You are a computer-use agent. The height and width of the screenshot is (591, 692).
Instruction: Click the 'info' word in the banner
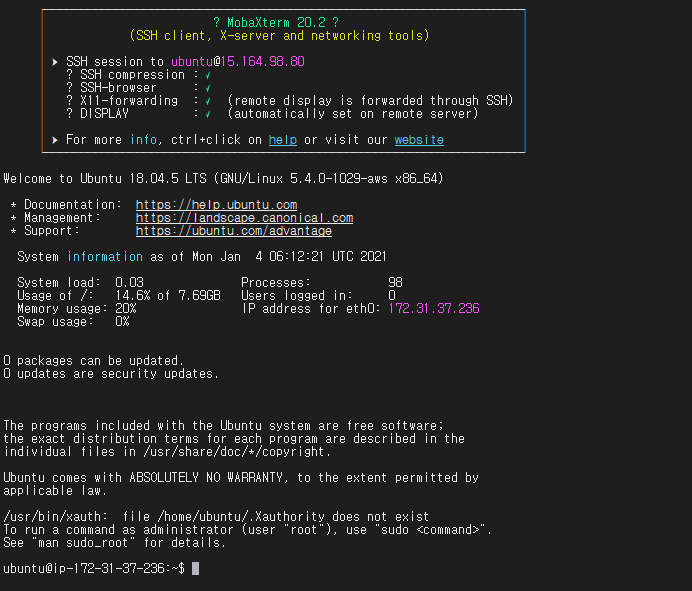click(x=143, y=140)
